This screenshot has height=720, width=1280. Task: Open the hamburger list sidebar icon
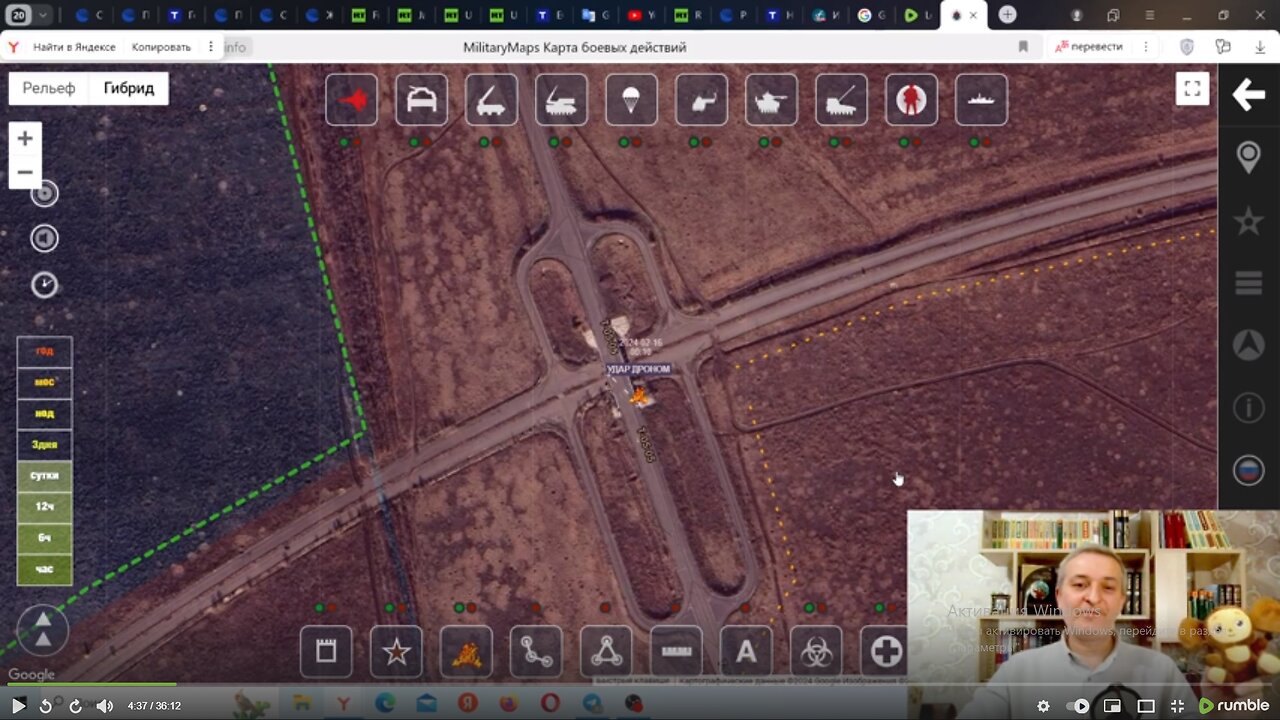click(x=1248, y=284)
